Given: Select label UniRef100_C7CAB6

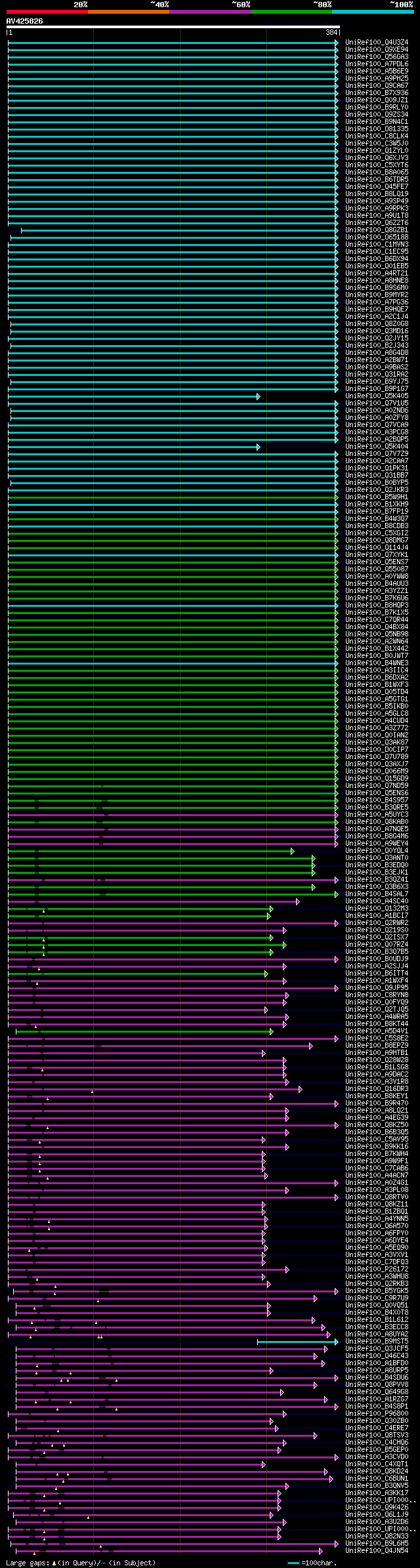Looking at the screenshot, I should 377,1168.
